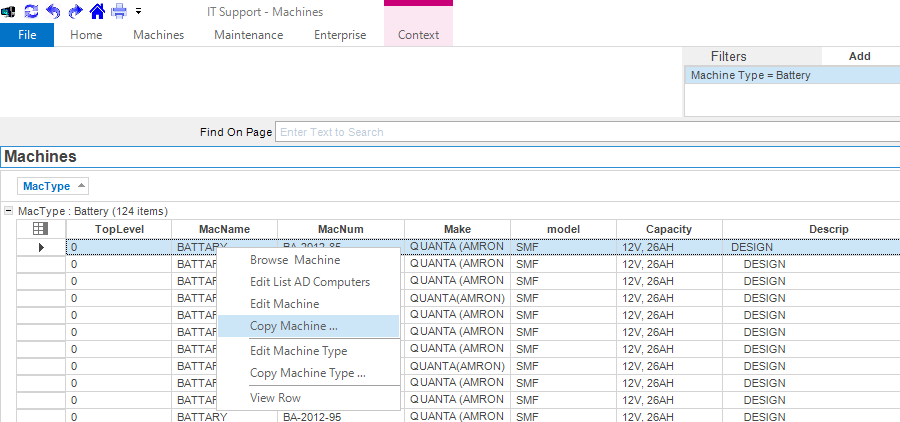The height and width of the screenshot is (422, 900).
Task: Collapse the MacType Battery group
Action: click(x=9, y=211)
